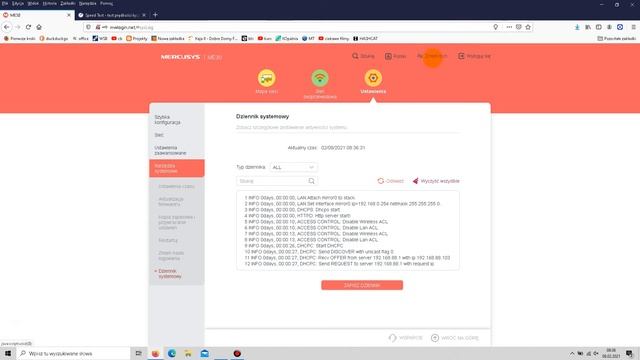Viewport: 640px width, 360px height.
Task: Click the Wyczyść wszystkie eraser icon
Action: 416,181
